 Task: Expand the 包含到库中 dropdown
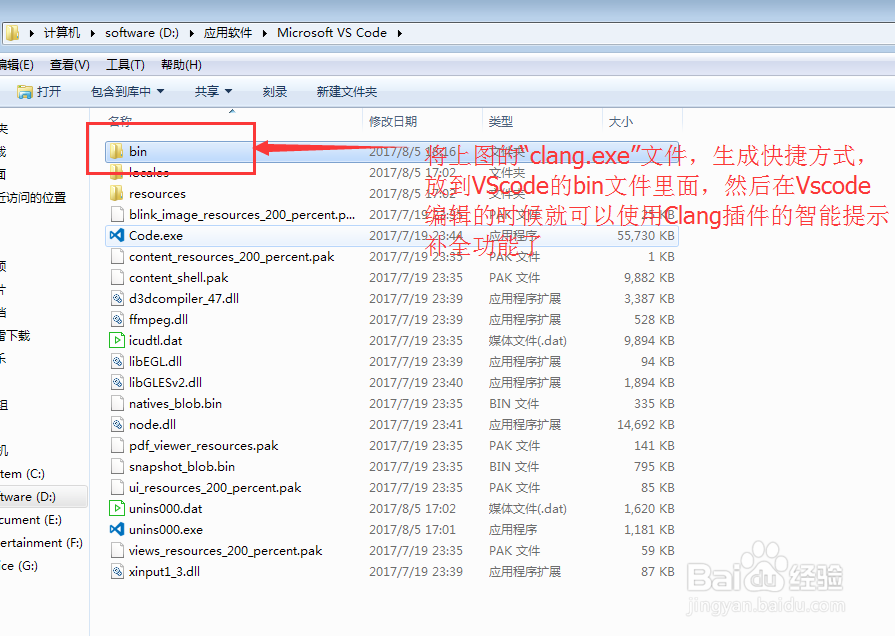click(125, 92)
